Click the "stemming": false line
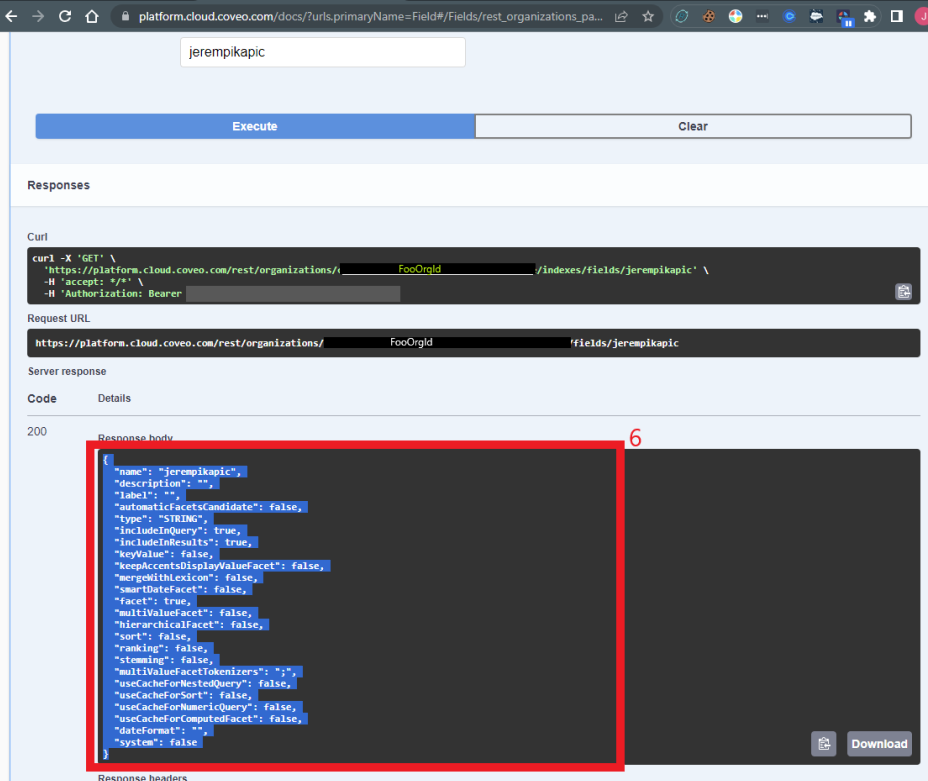 [x=164, y=660]
